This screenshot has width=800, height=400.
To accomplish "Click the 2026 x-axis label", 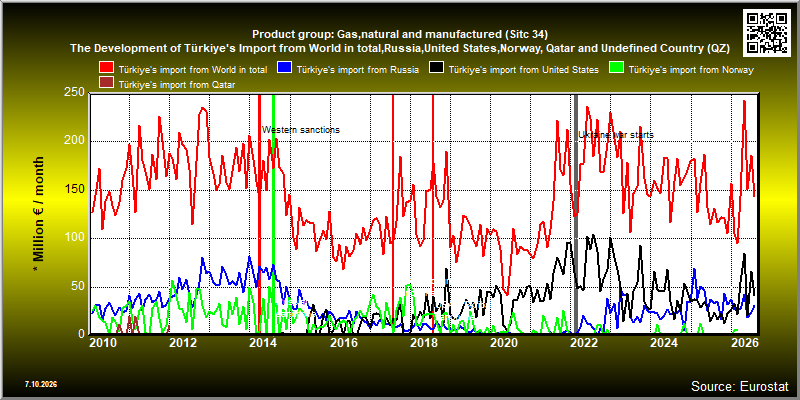I will pos(743,344).
